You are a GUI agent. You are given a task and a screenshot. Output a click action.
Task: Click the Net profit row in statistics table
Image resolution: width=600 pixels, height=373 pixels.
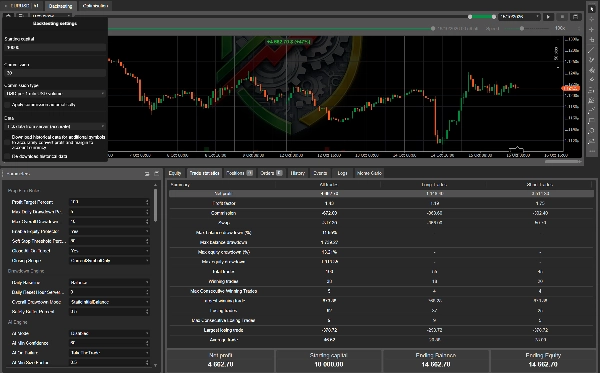[381, 194]
